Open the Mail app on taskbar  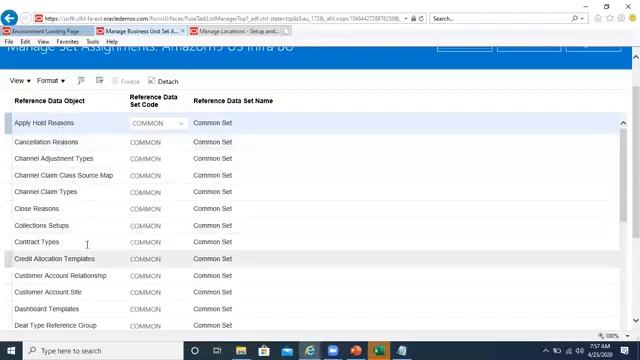[x=287, y=351]
